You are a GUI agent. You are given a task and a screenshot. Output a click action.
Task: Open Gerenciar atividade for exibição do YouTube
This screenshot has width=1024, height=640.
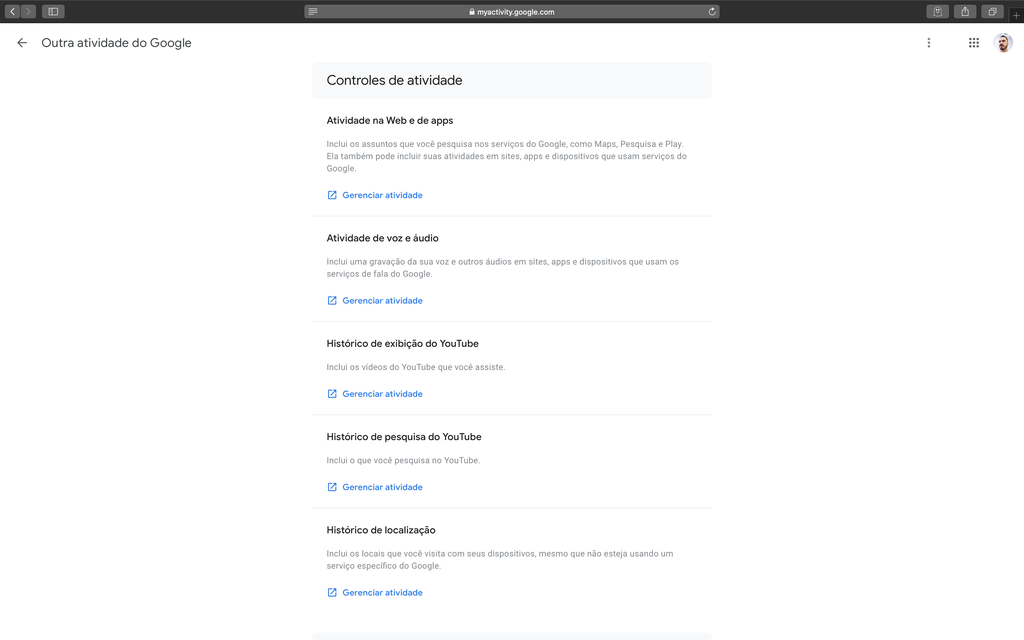pyautogui.click(x=382, y=394)
